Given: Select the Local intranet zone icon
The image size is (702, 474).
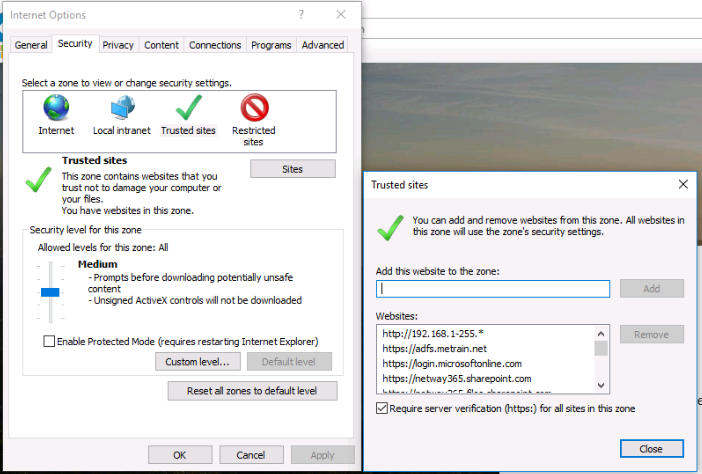Looking at the screenshot, I should [x=122, y=108].
